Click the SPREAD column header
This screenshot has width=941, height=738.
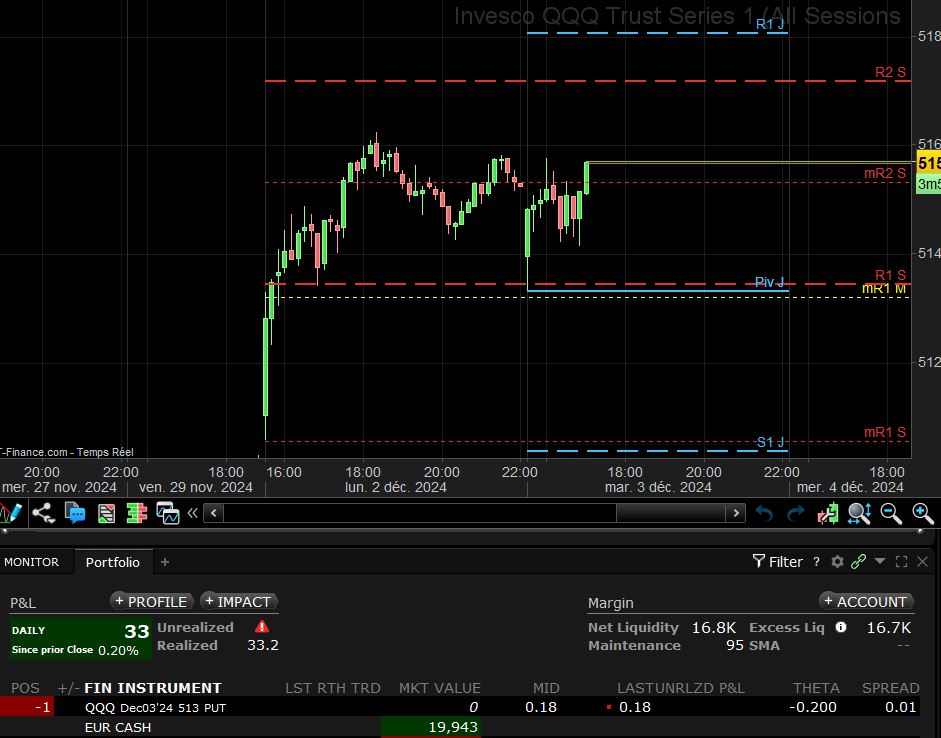click(x=891, y=688)
